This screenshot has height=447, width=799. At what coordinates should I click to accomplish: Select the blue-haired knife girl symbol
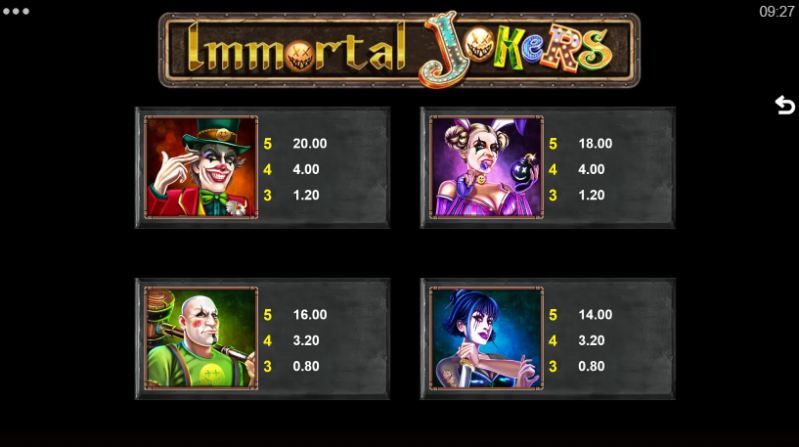click(487, 338)
